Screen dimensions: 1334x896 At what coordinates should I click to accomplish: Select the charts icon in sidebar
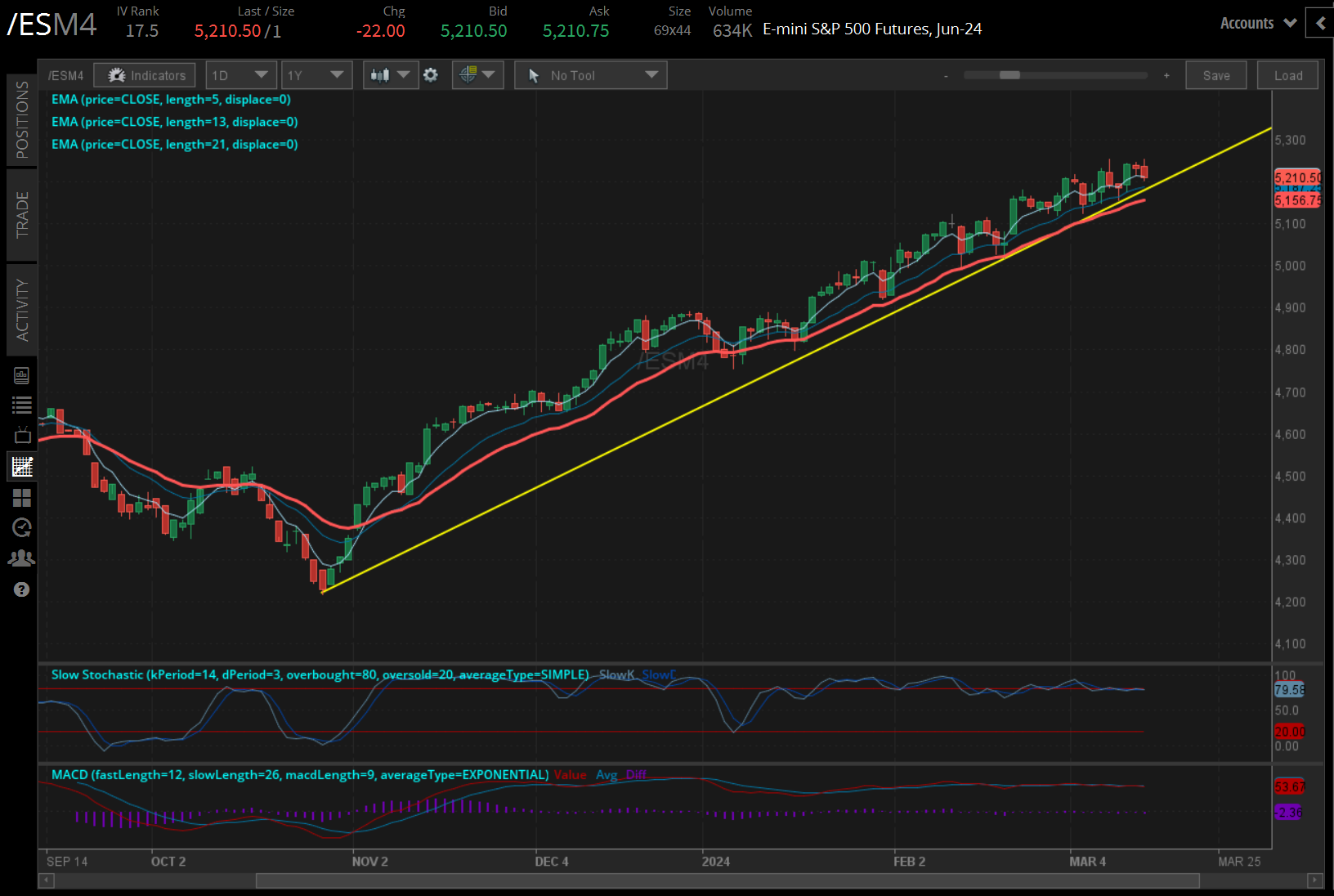(22, 467)
